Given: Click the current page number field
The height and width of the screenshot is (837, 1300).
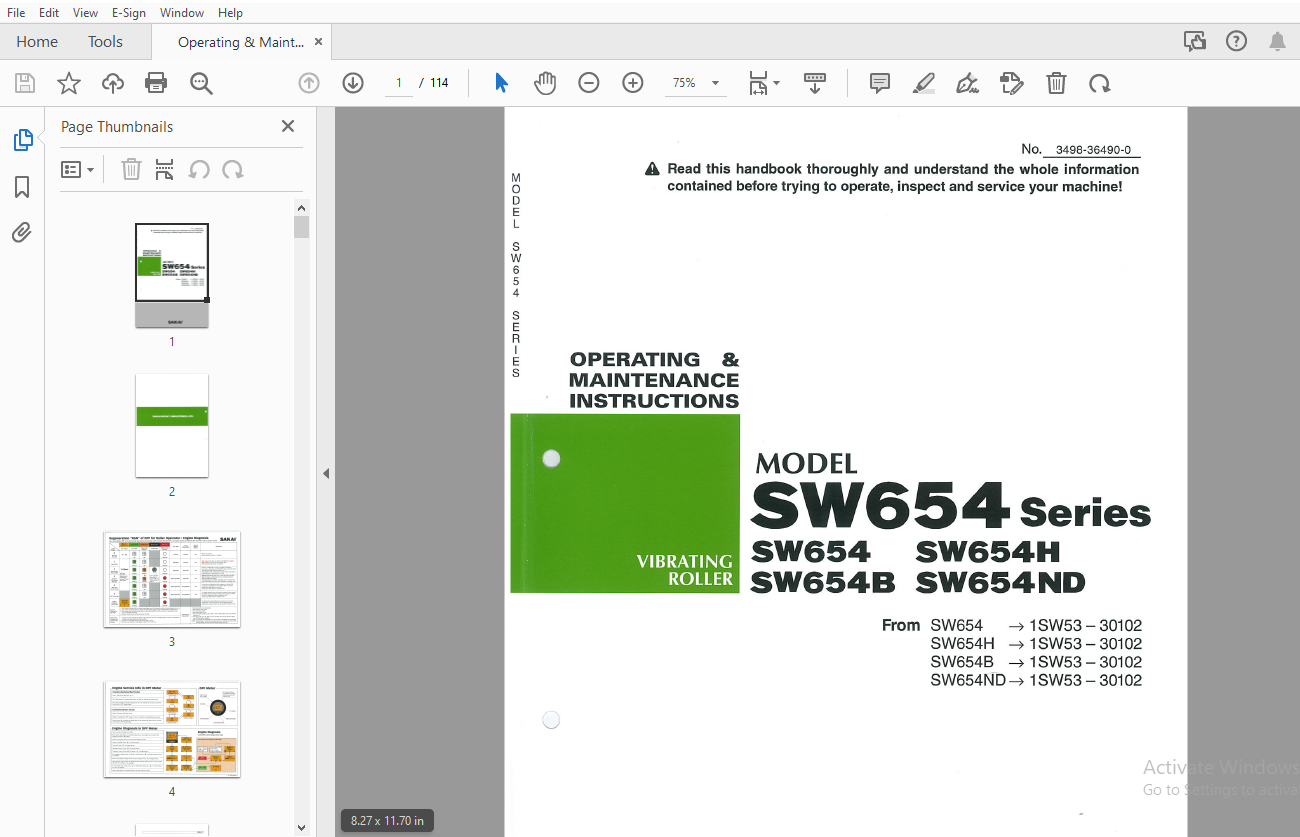Looking at the screenshot, I should pos(398,83).
